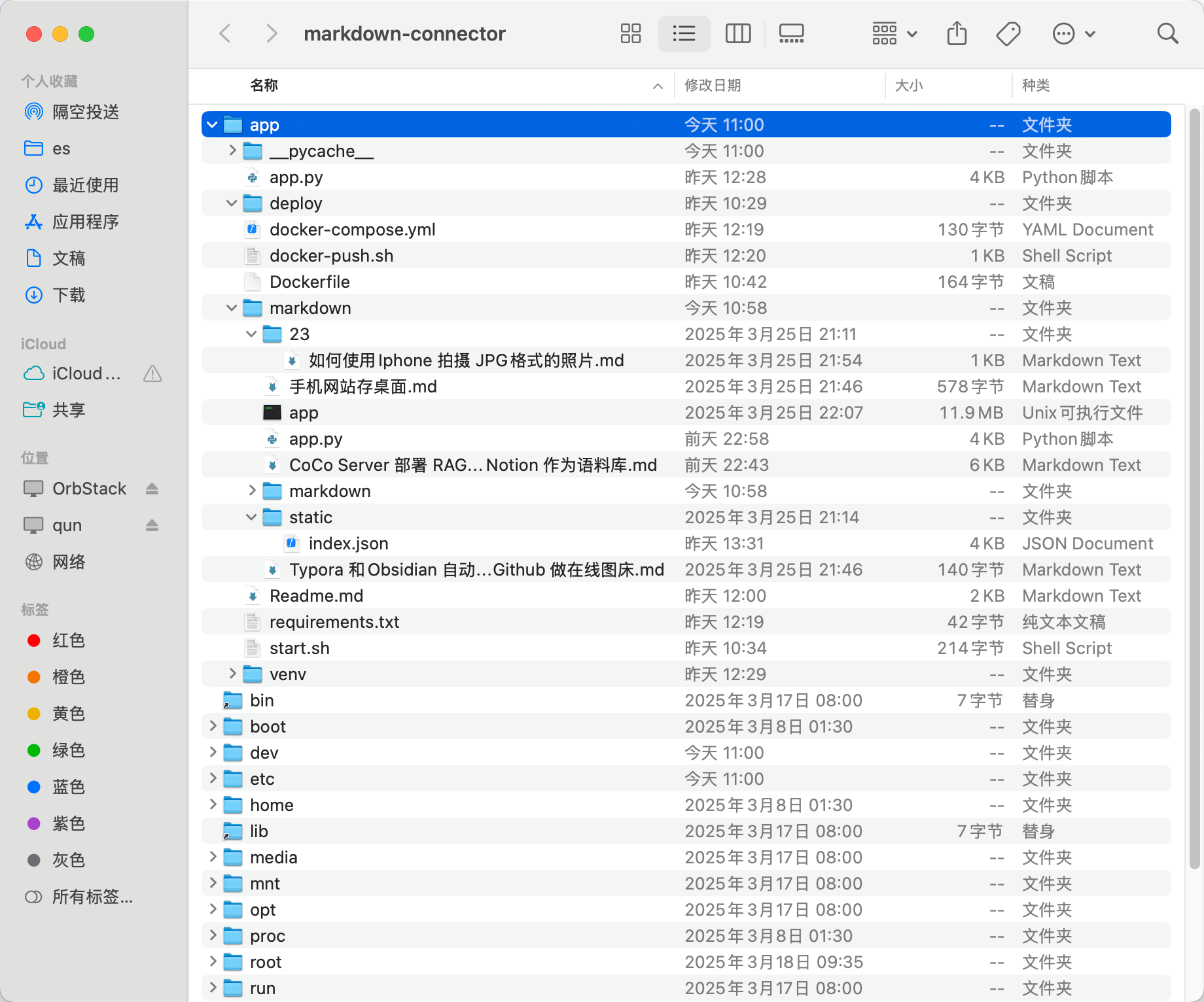Go back with the left arrow
This screenshot has height=1002, width=1204.
pos(225,33)
